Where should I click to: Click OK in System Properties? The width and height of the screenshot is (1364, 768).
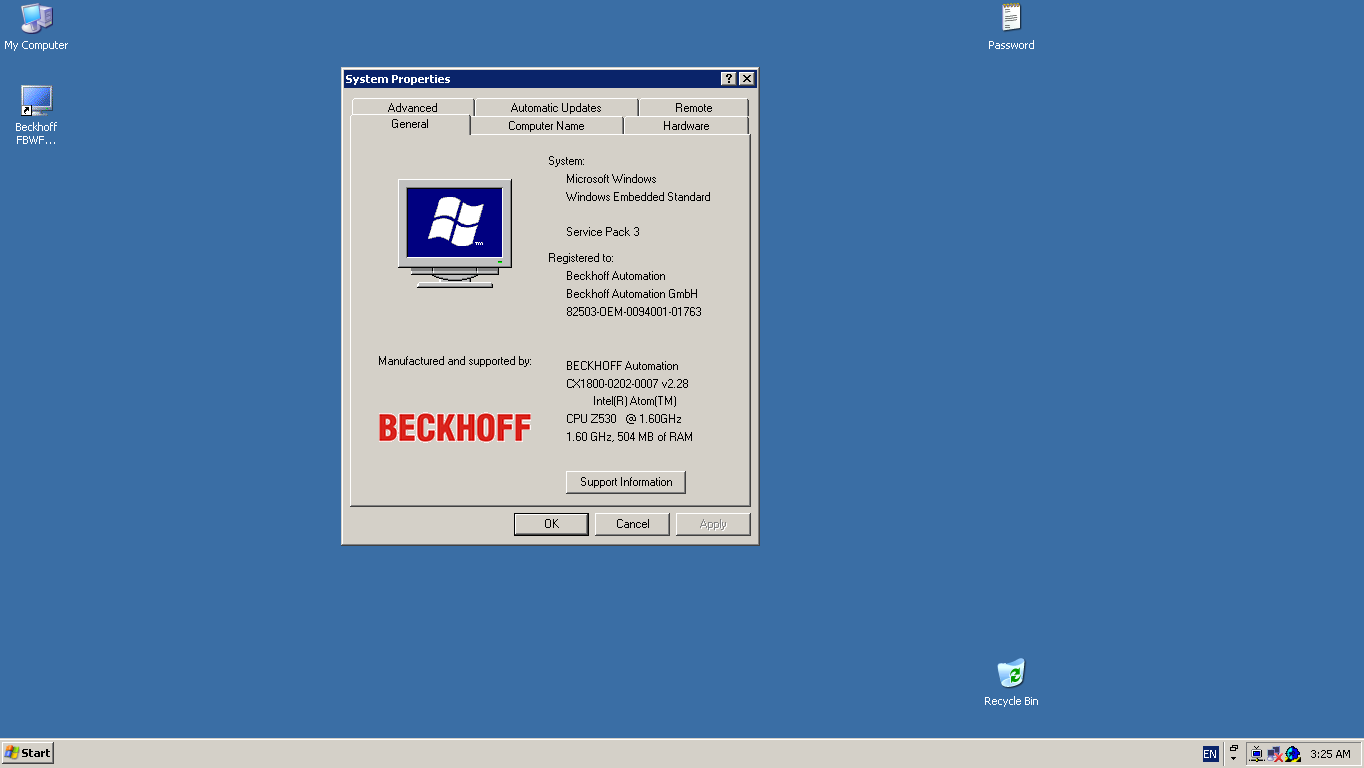551,524
